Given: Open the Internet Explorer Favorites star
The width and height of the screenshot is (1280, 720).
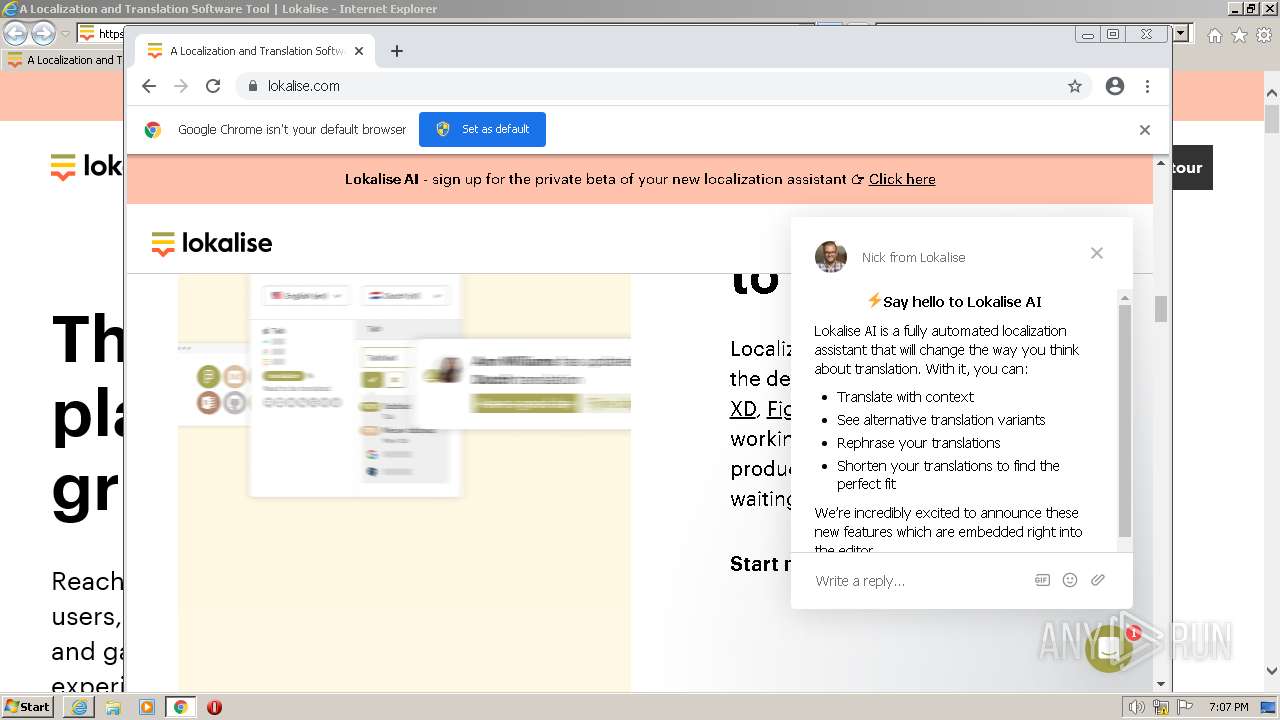Looking at the screenshot, I should [1239, 35].
